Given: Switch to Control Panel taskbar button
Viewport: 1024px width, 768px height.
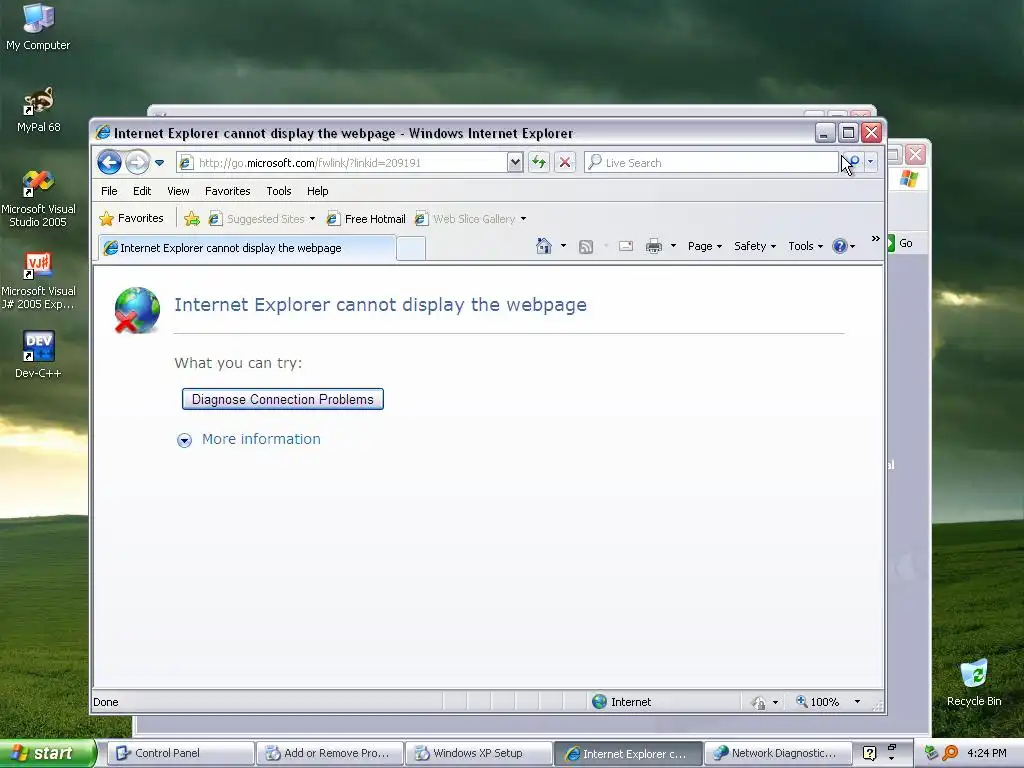Looking at the screenshot, I should click(180, 753).
